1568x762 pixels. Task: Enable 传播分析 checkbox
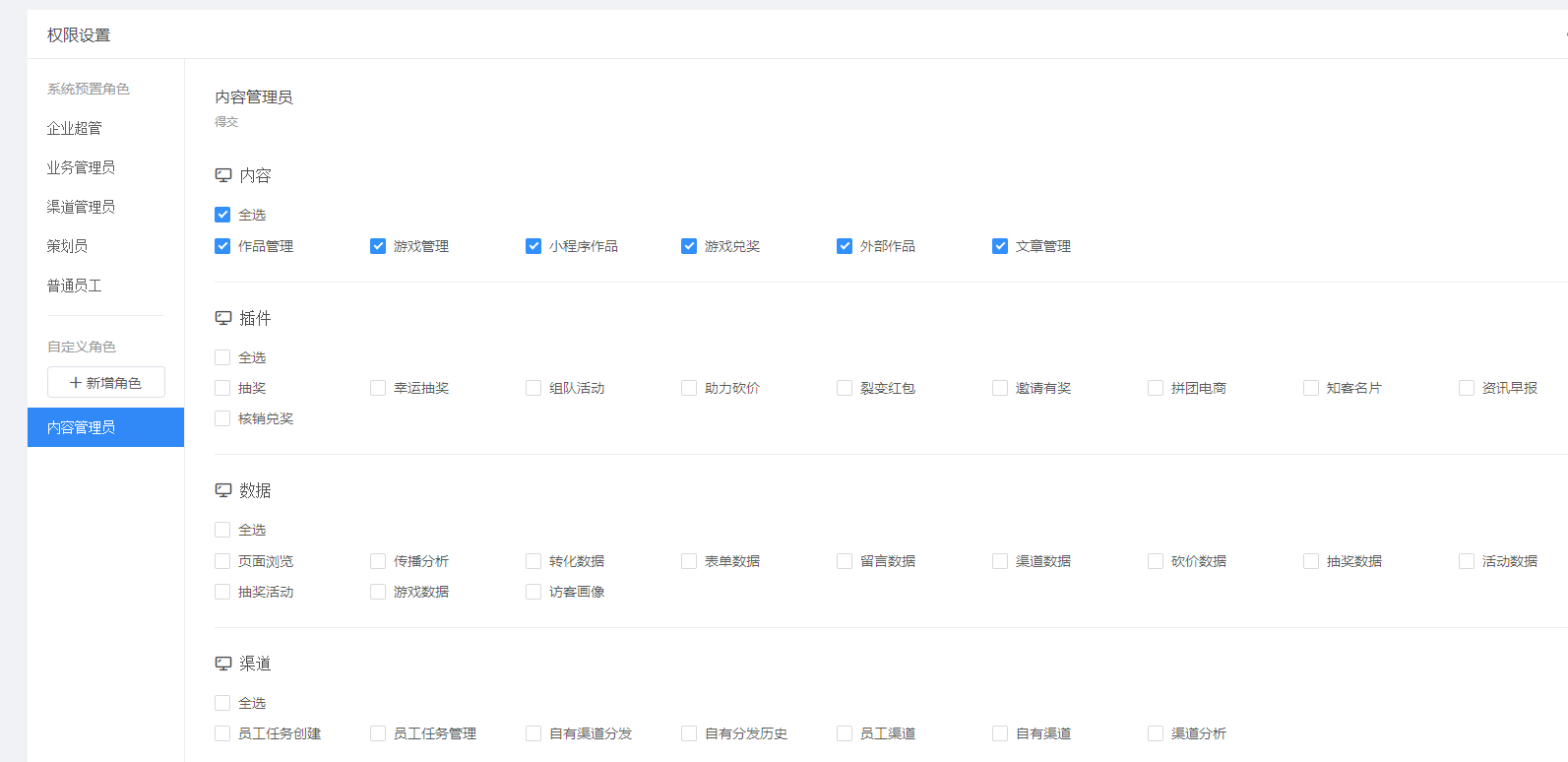378,561
